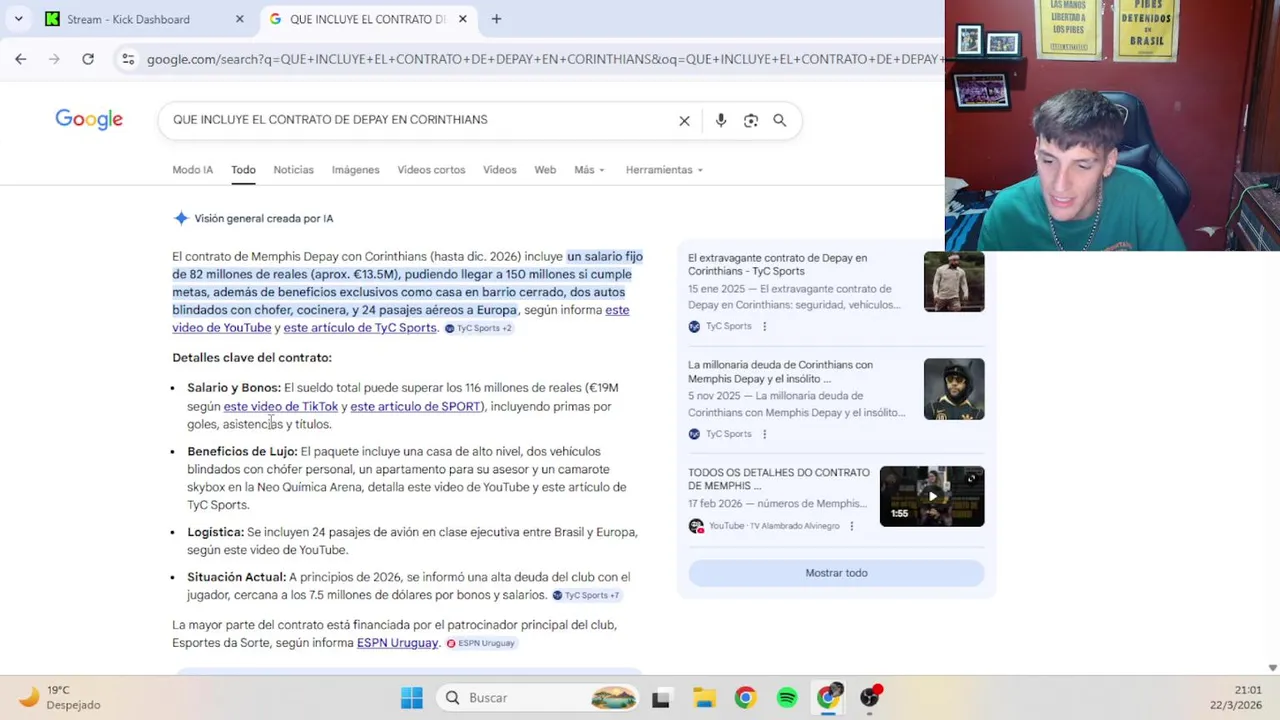Clear the search query with X
Viewport: 1280px width, 720px height.
[x=684, y=121]
